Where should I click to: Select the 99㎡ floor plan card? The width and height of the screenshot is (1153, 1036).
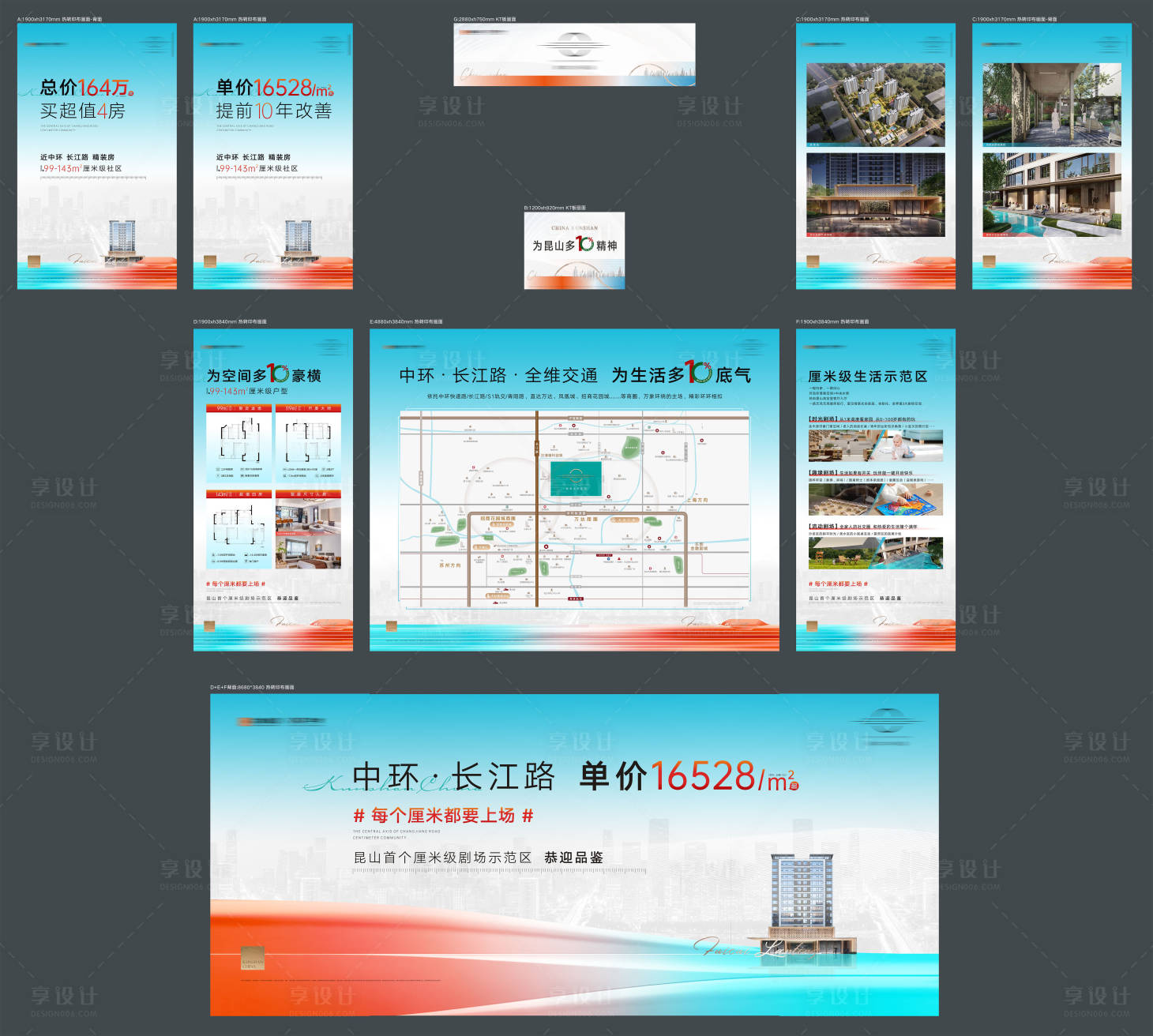click(x=238, y=443)
